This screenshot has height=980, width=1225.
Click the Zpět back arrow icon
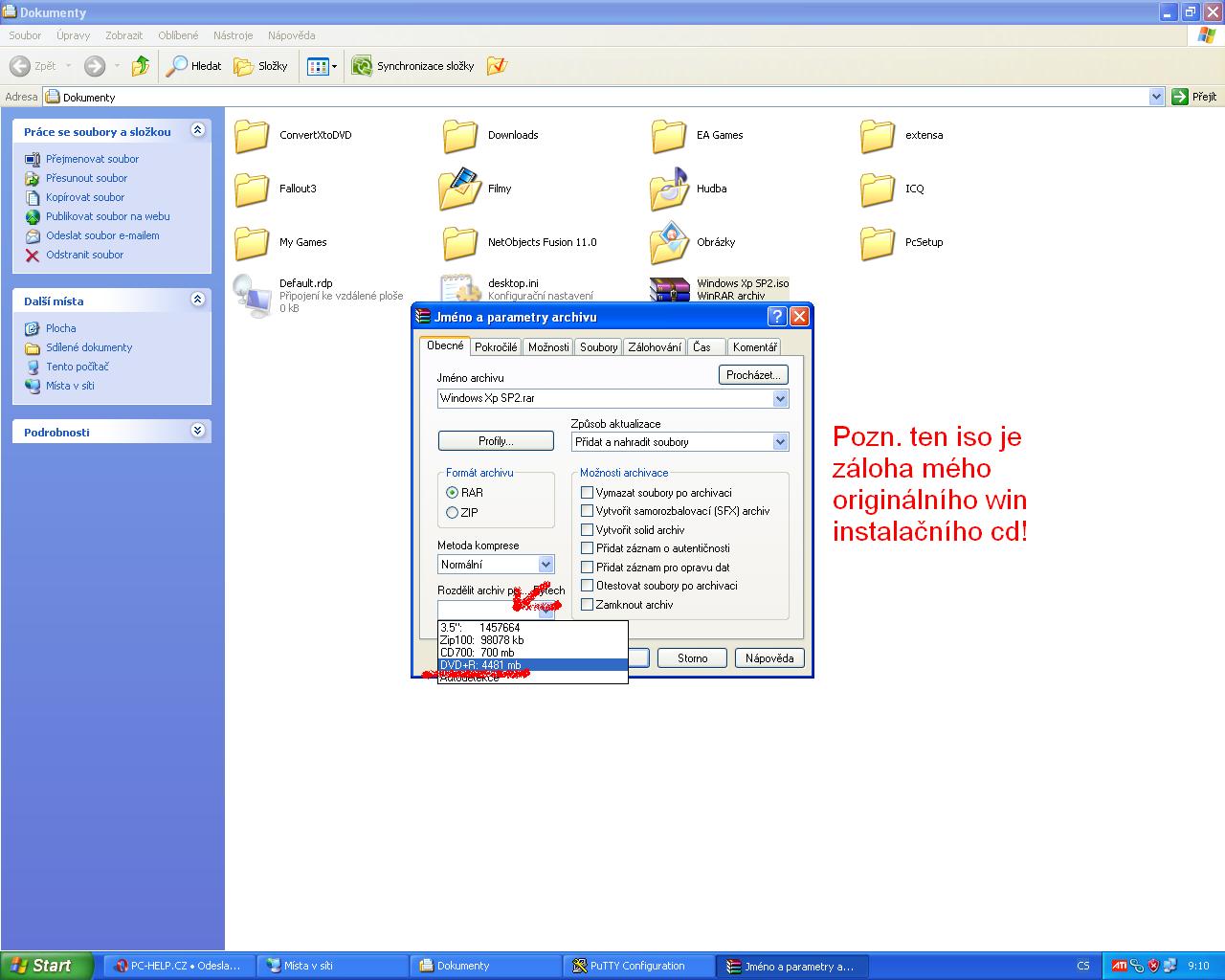click(19, 66)
